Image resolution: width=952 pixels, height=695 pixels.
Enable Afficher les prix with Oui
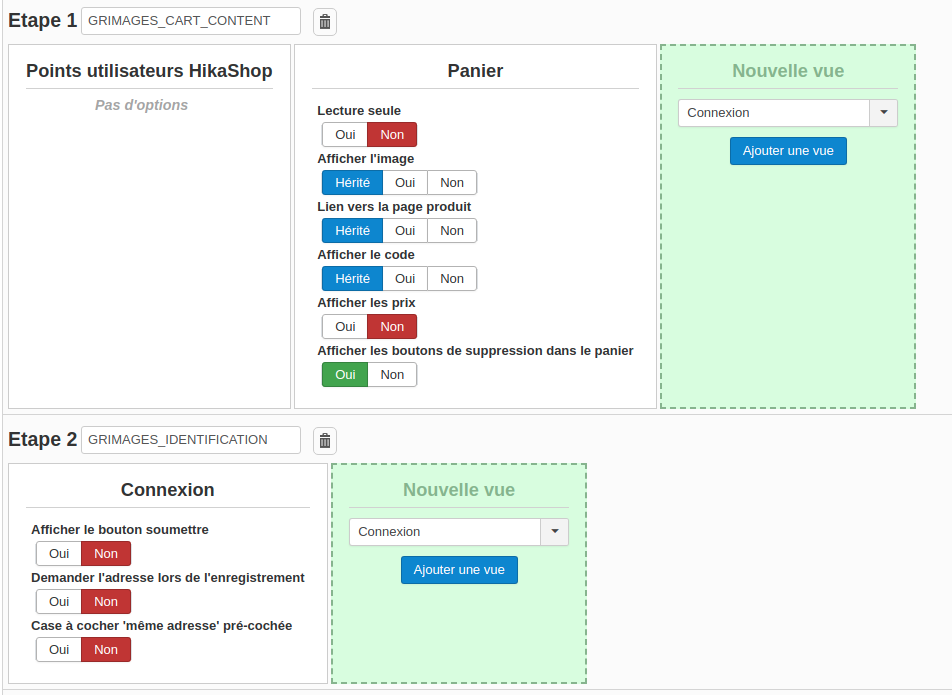tap(345, 327)
